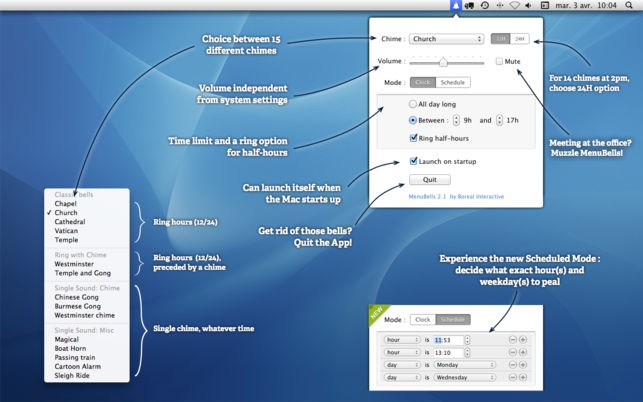Click the Volume slider knob
Image resolution: width=643 pixels, height=402 pixels.
(x=443, y=62)
